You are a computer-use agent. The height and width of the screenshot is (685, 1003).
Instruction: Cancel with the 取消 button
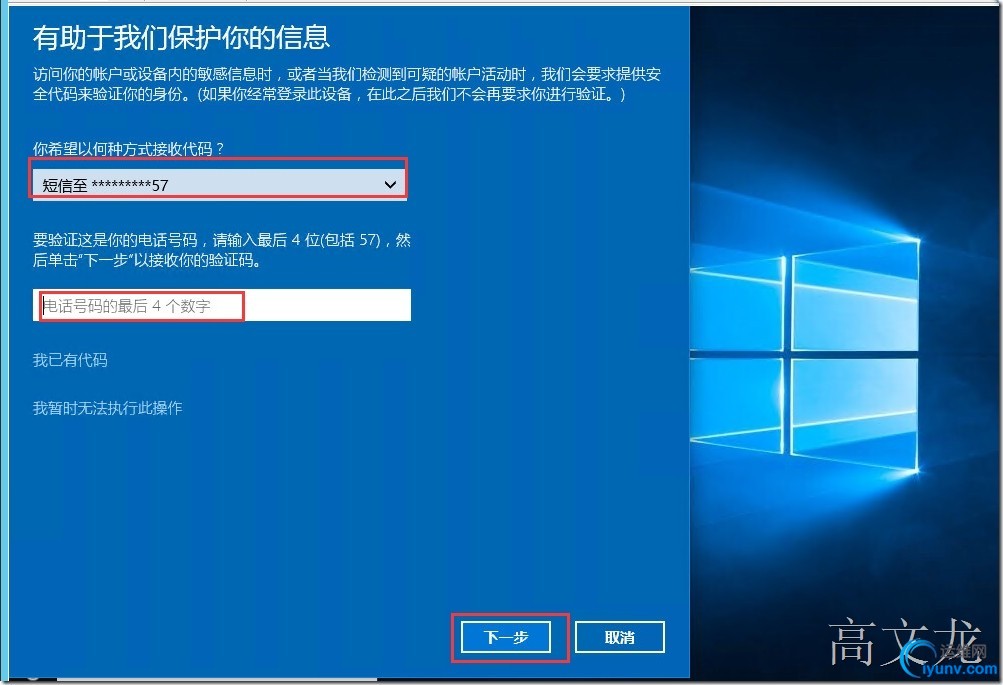pyautogui.click(x=620, y=637)
